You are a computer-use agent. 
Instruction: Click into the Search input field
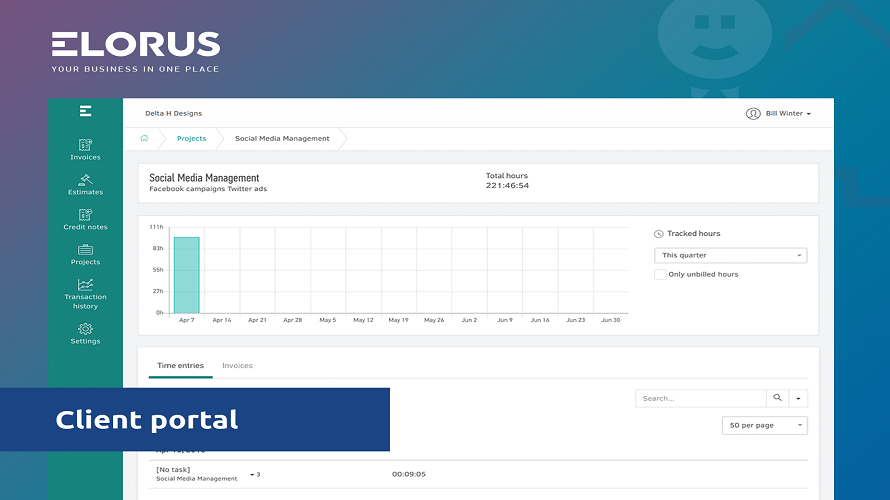pyautogui.click(x=700, y=398)
